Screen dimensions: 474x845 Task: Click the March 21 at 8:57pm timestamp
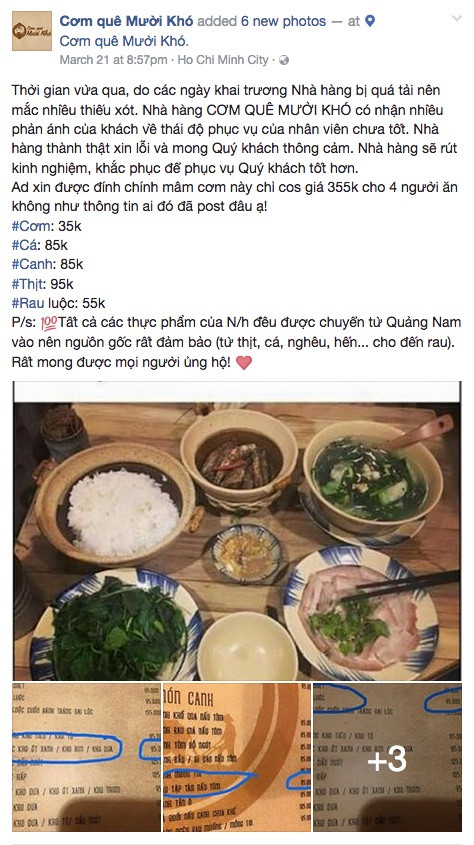(113, 60)
